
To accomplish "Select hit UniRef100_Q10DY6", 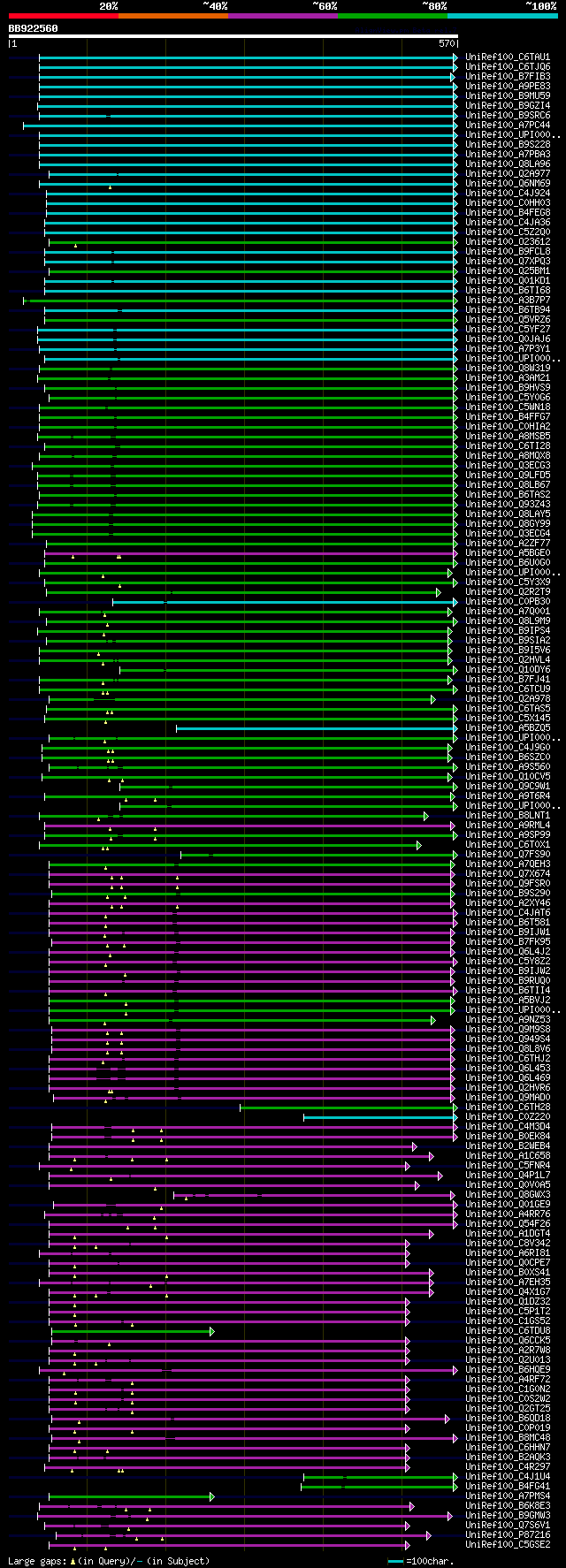I will 508,670.
